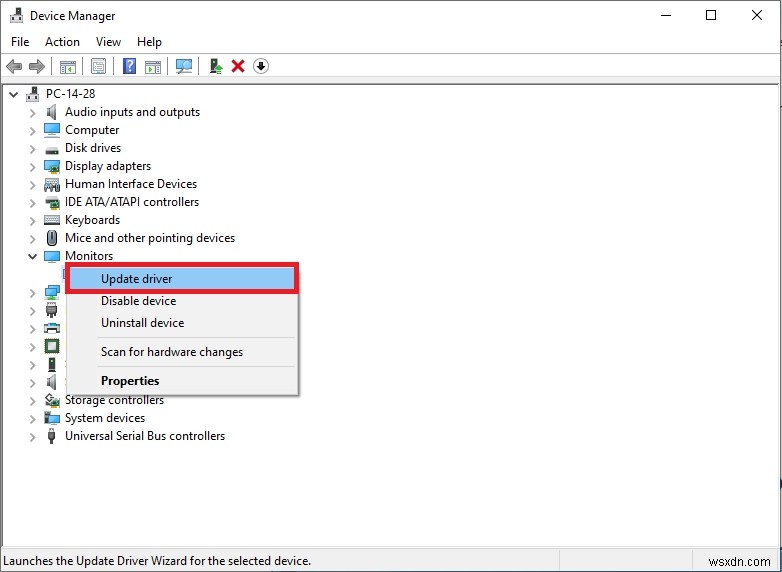Image resolution: width=782 pixels, height=572 pixels.
Task: Collapse the PC-14-28 root node
Action: [14, 94]
